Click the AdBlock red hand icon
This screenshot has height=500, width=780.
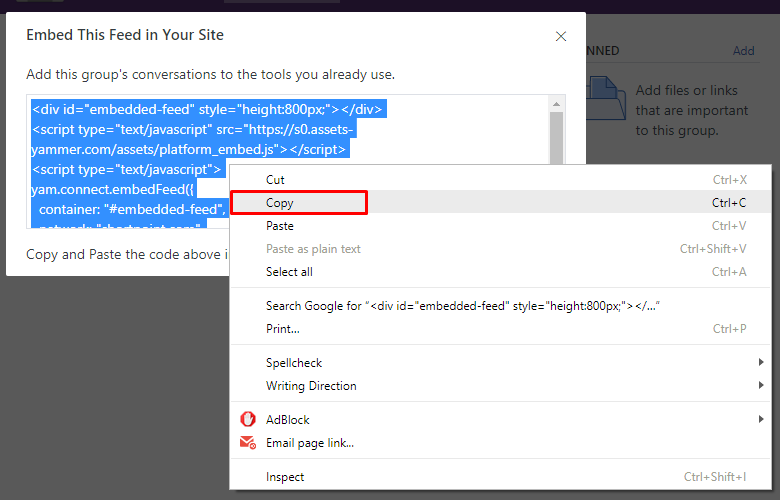[x=248, y=419]
